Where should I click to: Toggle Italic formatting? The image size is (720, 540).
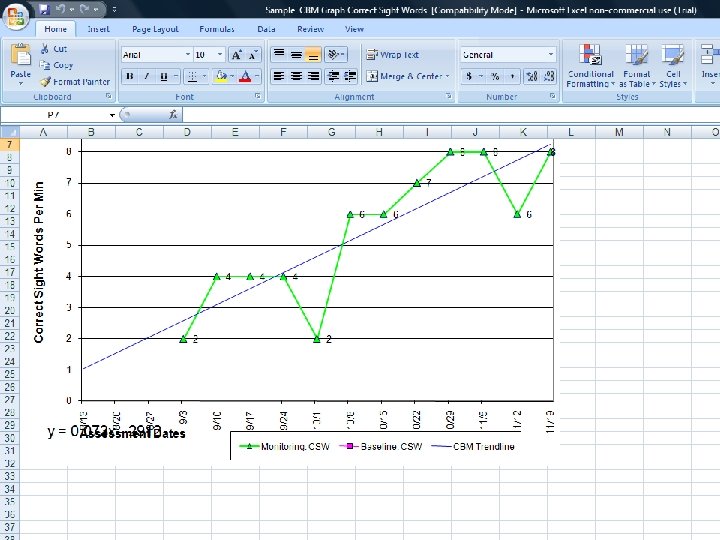pos(146,76)
